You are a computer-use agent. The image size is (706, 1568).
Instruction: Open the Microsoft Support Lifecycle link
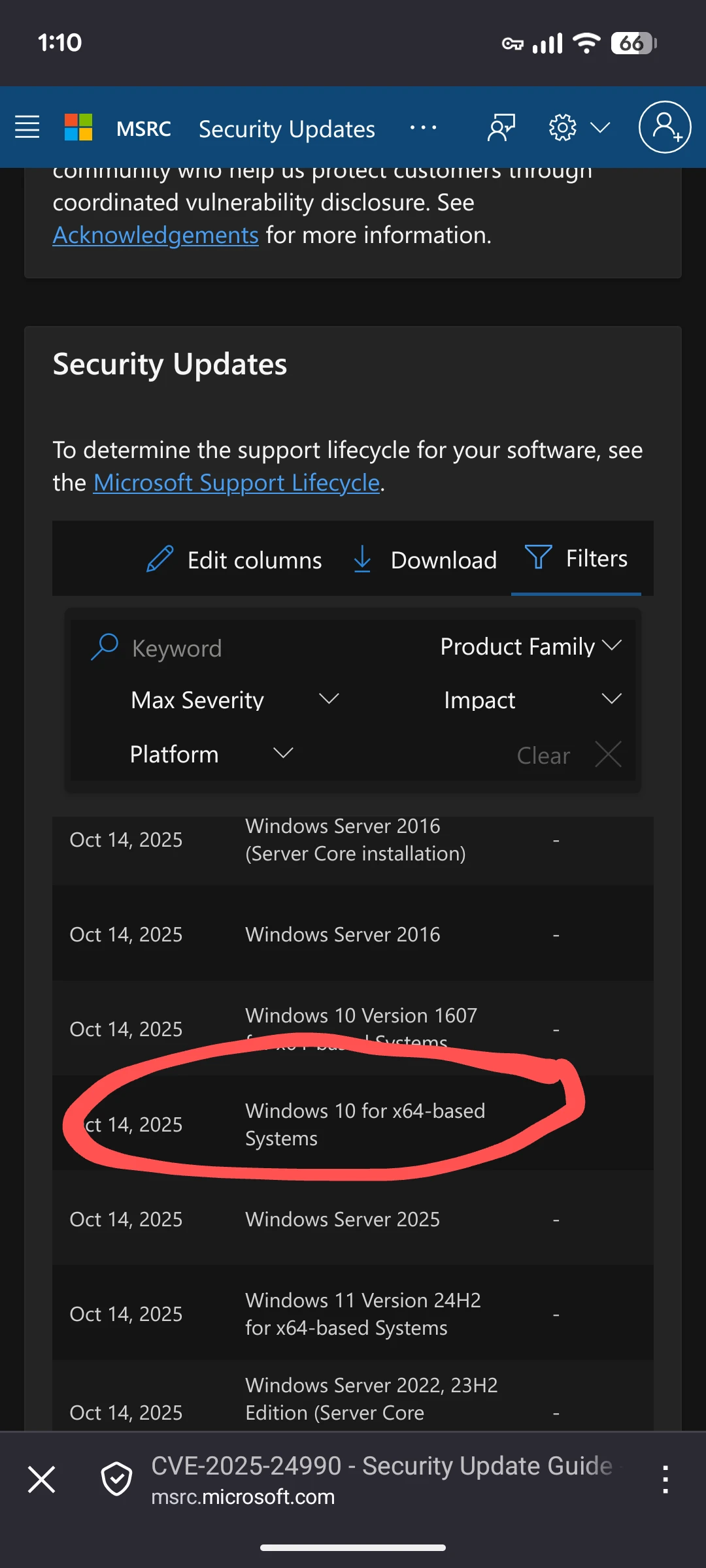pyautogui.click(x=237, y=483)
